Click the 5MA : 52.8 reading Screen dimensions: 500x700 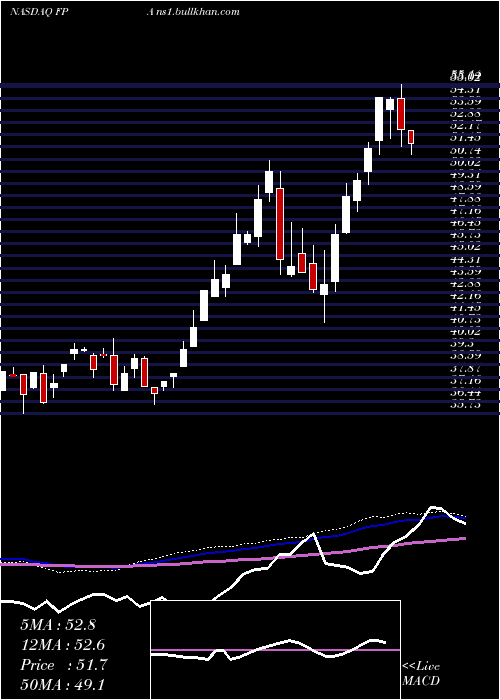click(x=58, y=625)
